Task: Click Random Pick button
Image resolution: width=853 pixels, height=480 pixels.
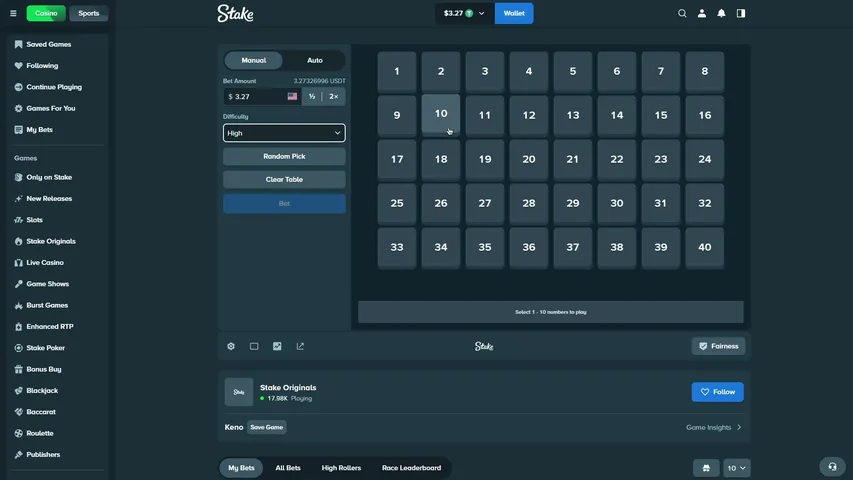Action: 284,156
